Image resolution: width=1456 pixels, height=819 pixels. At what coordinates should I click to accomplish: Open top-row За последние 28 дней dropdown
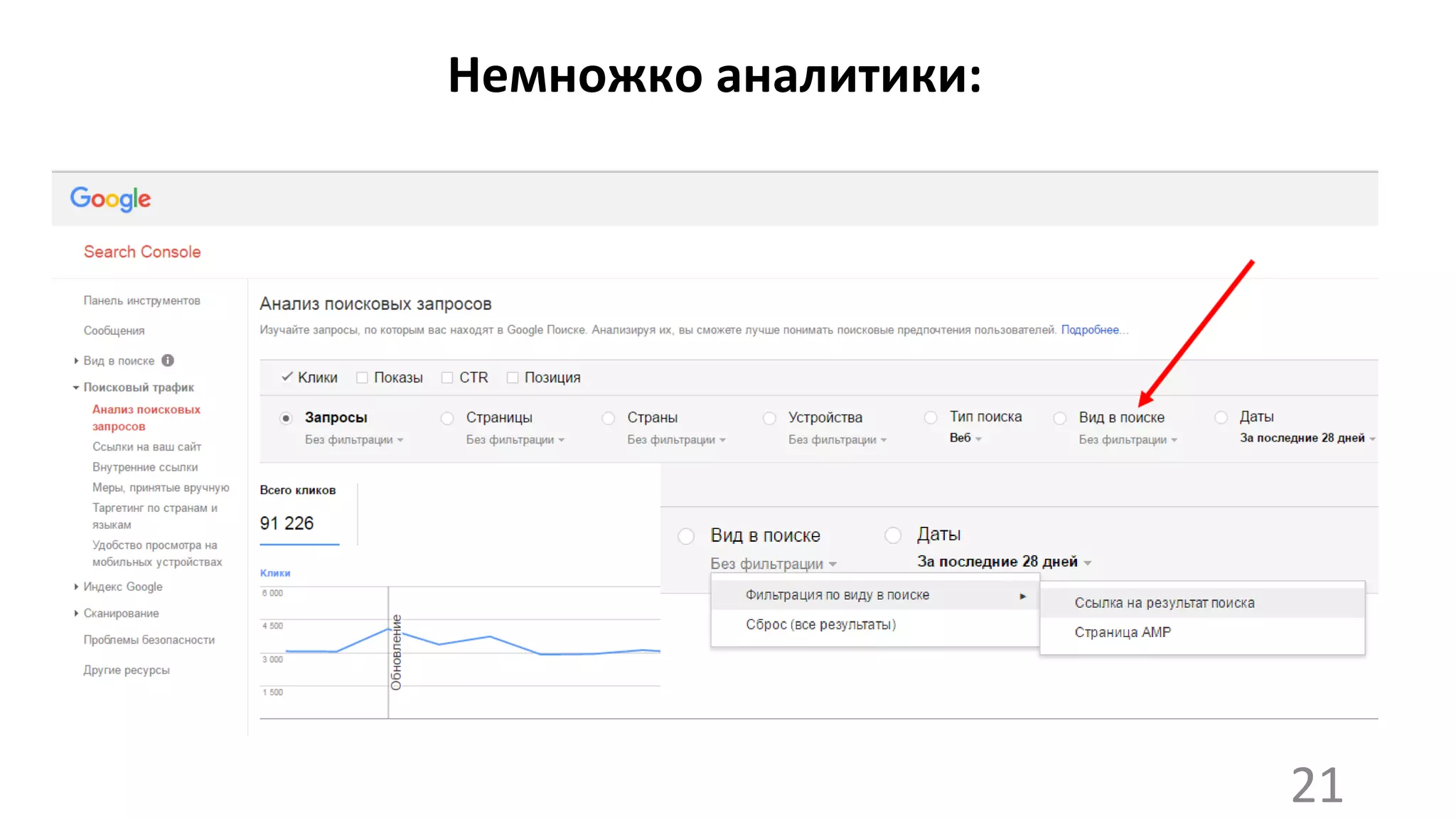click(x=1307, y=438)
